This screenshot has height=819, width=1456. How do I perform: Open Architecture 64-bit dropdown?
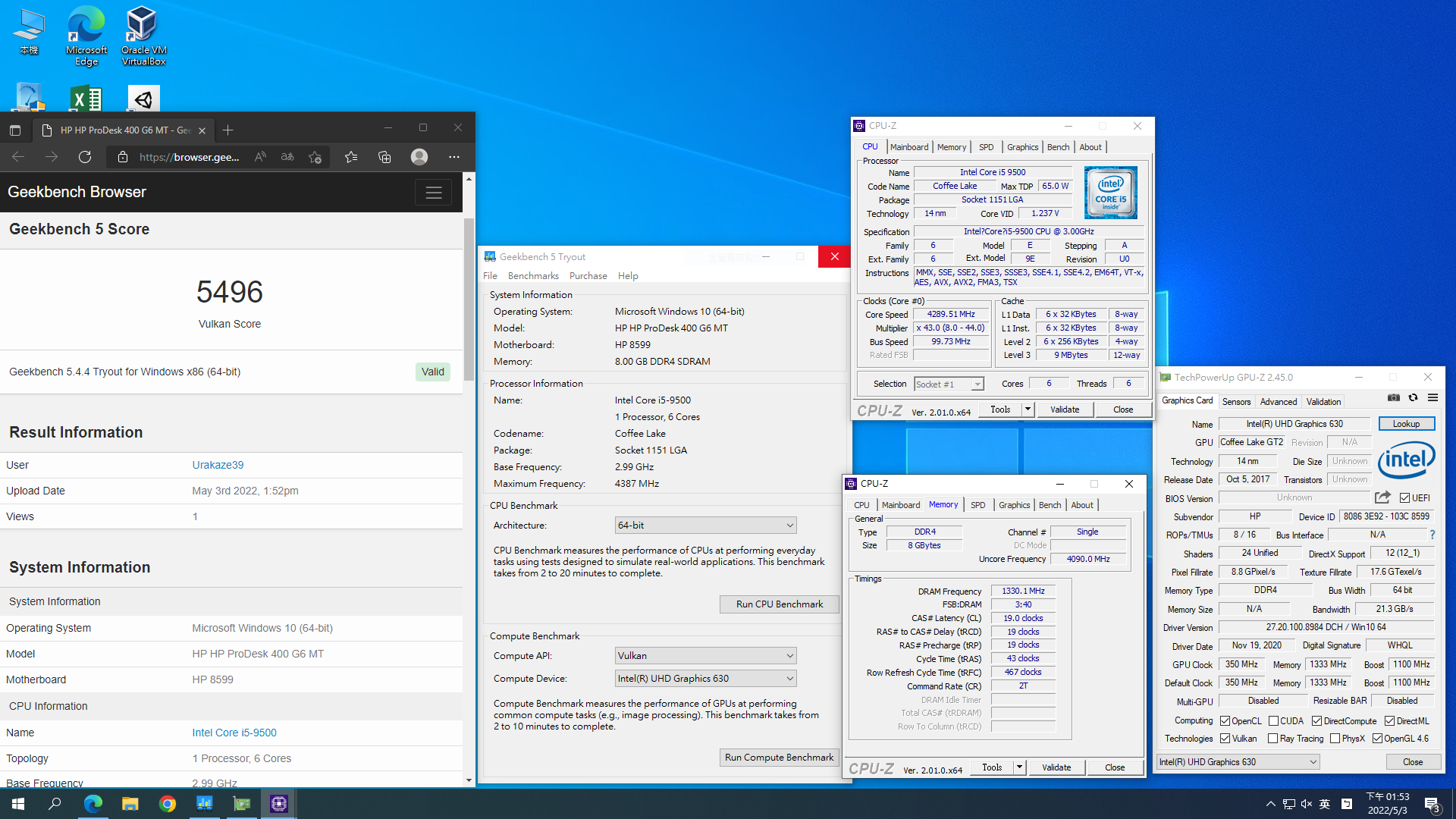point(705,526)
